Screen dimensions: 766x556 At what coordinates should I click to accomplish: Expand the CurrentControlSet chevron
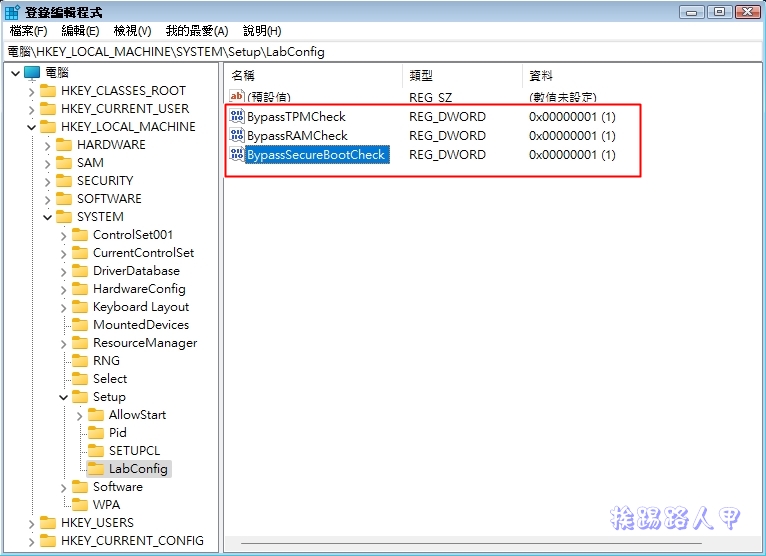(x=64, y=254)
